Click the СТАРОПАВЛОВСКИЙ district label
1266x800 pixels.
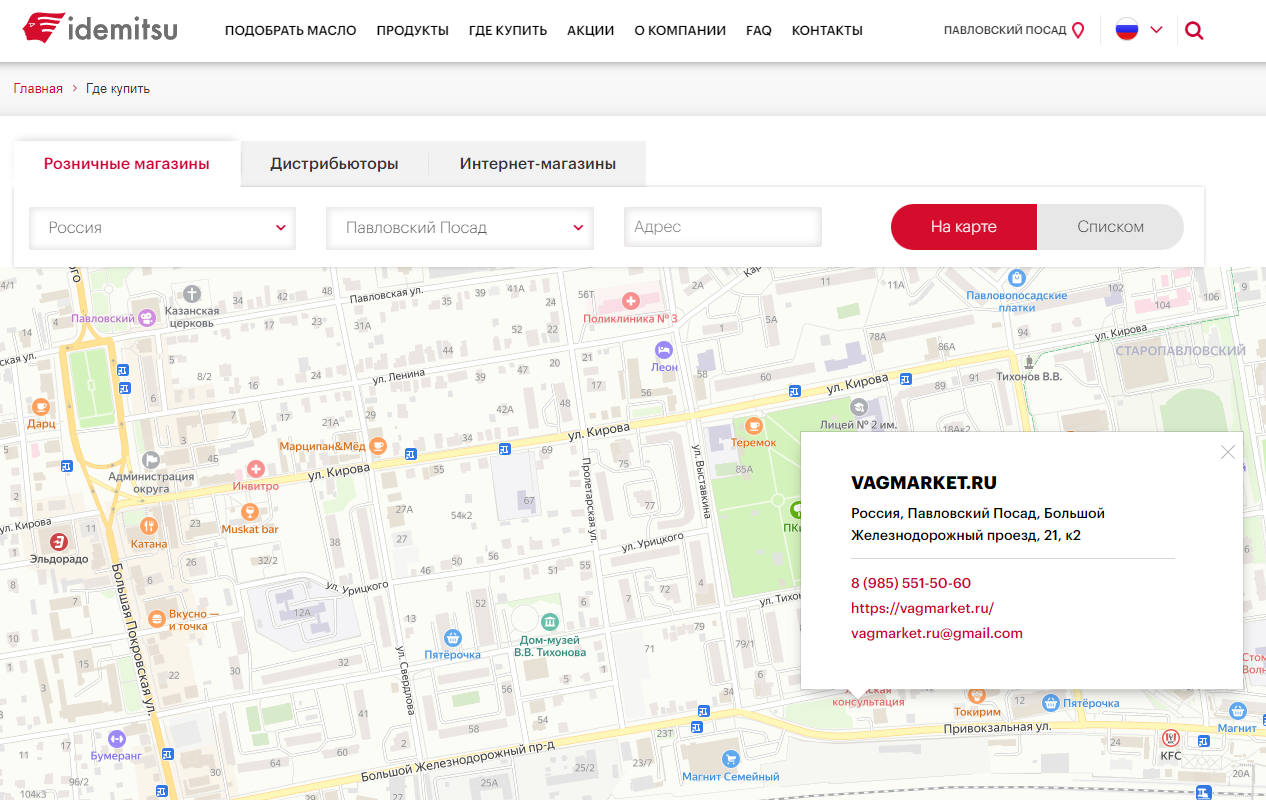[x=1181, y=351]
